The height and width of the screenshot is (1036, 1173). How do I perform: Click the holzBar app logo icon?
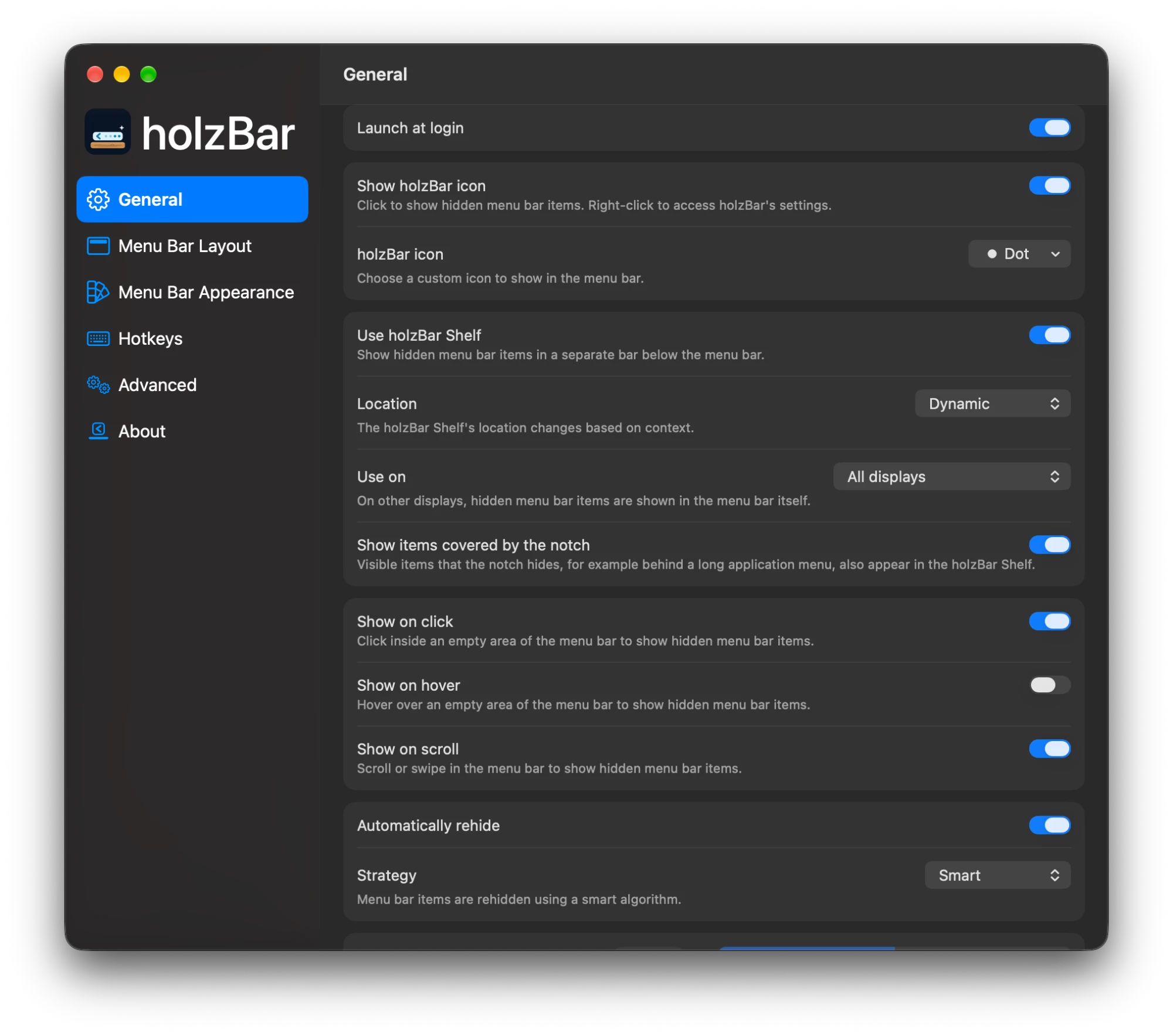point(107,132)
